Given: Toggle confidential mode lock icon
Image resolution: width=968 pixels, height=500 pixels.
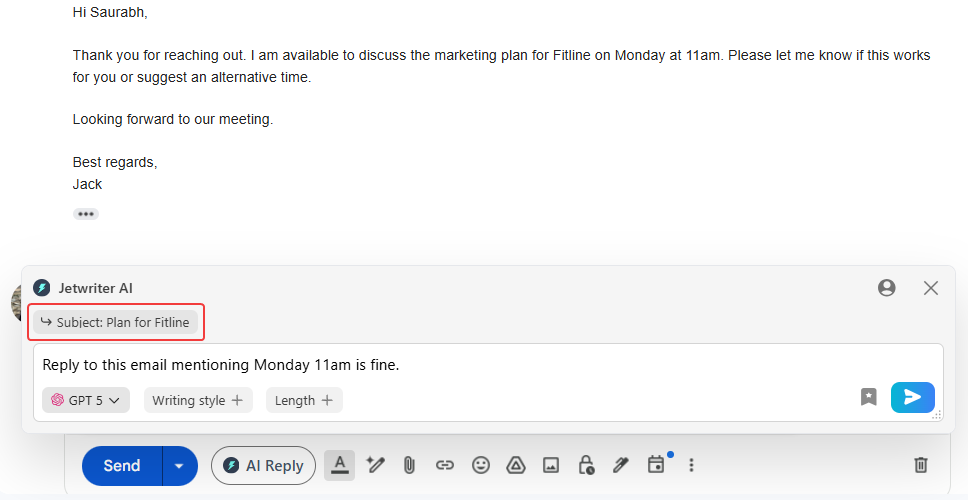Looking at the screenshot, I should click(x=586, y=465).
